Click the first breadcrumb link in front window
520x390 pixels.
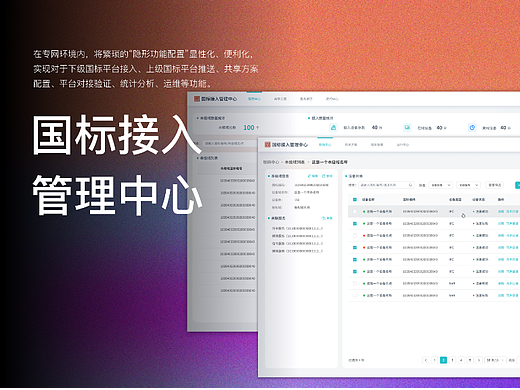[x=271, y=162]
